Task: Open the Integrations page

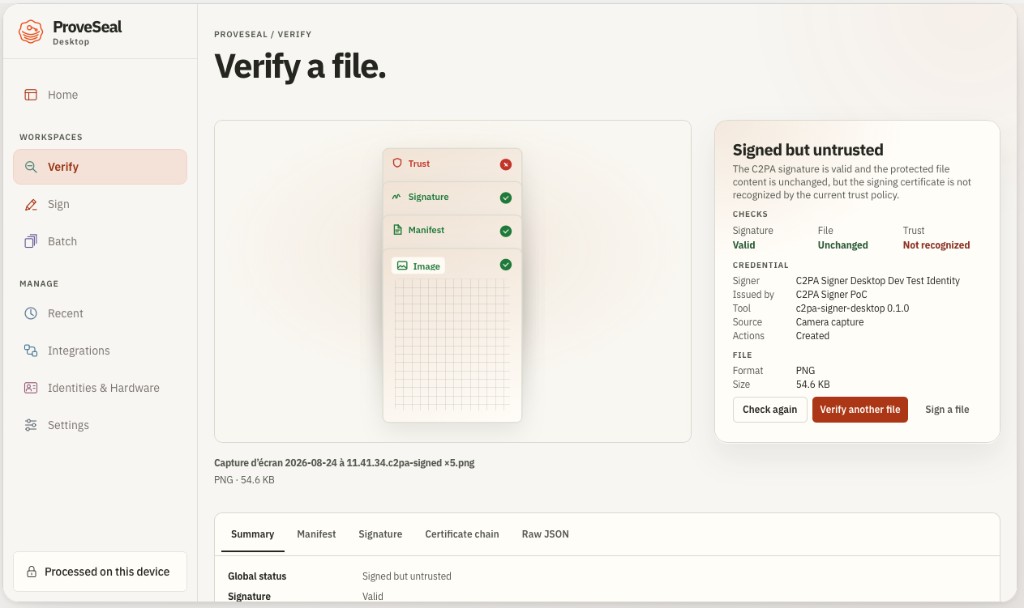Action: 100,350
